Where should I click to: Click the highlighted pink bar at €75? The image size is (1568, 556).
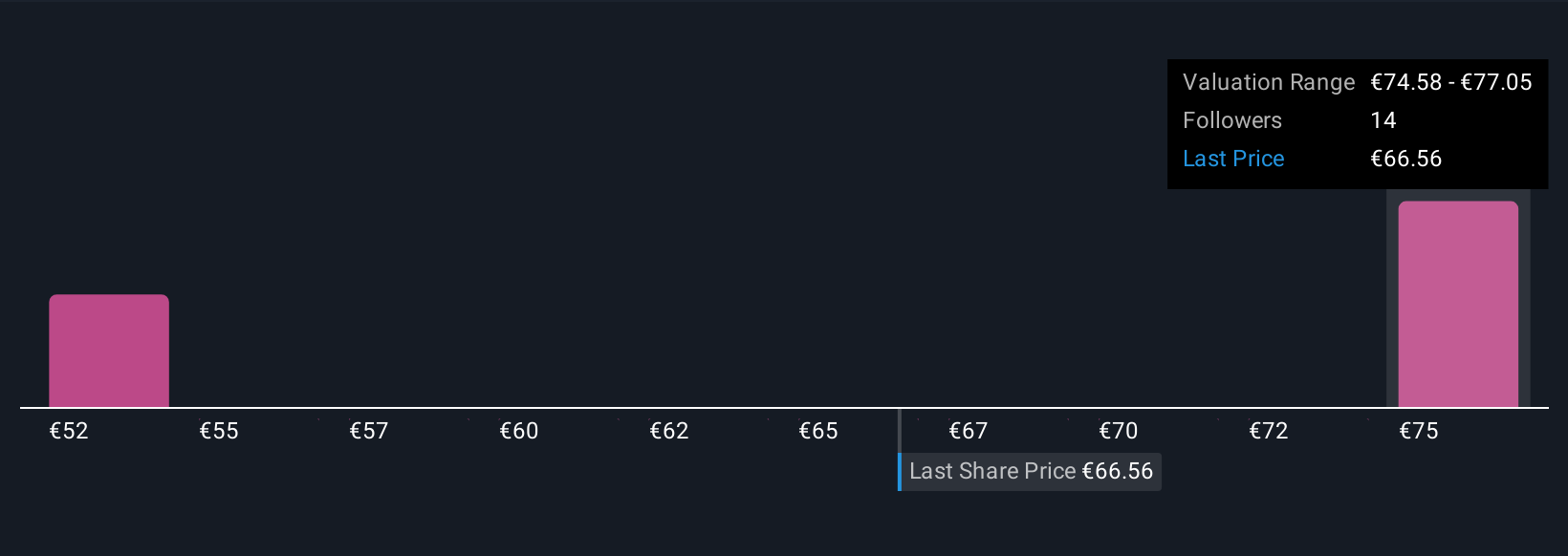[x=1458, y=304]
